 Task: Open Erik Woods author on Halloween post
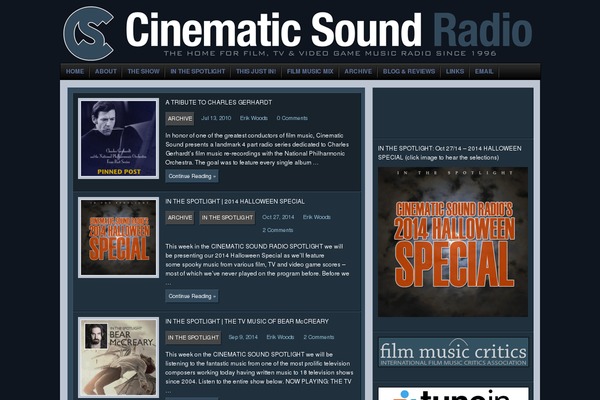click(317, 217)
